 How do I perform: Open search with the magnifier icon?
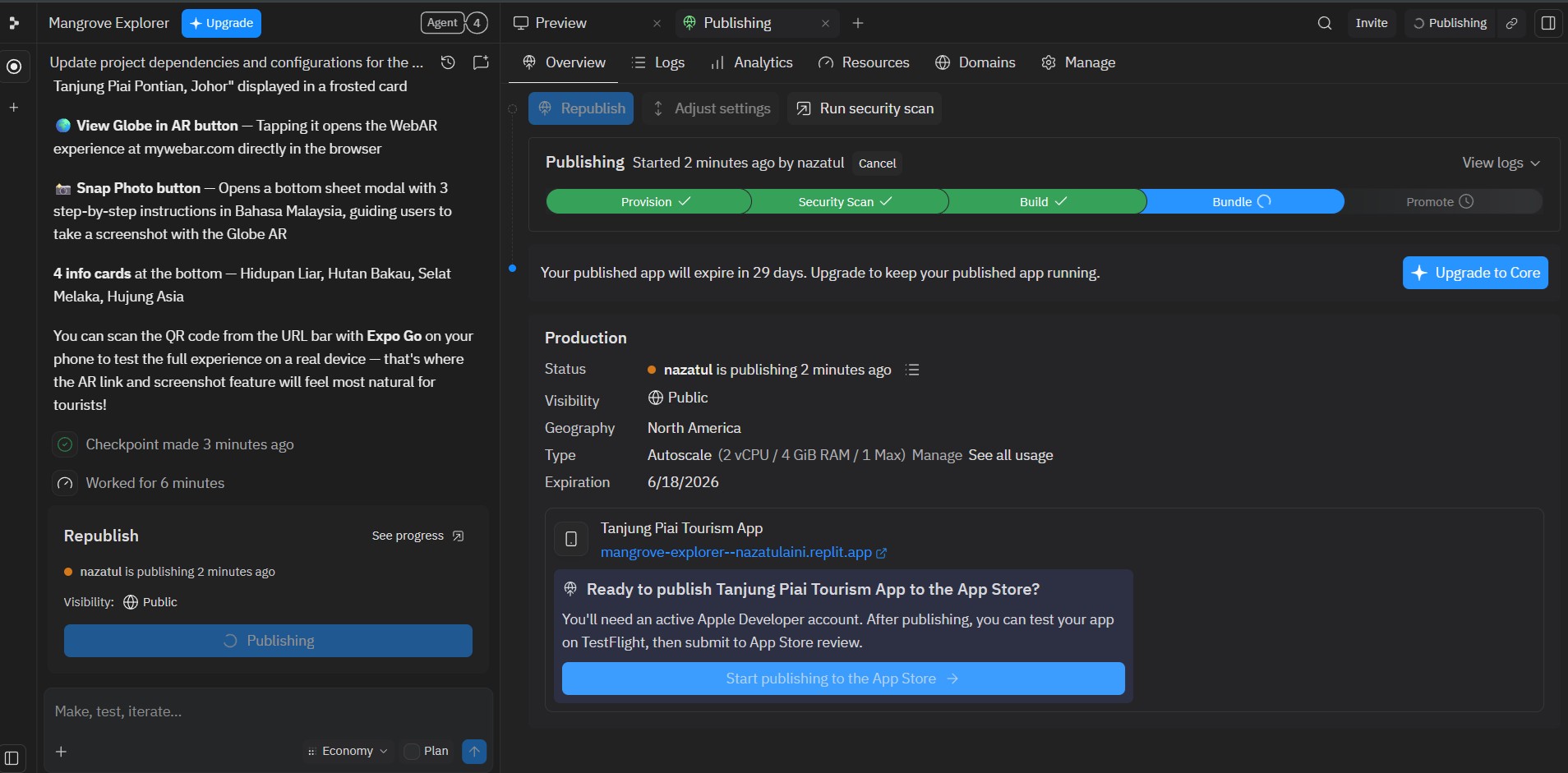click(1325, 23)
